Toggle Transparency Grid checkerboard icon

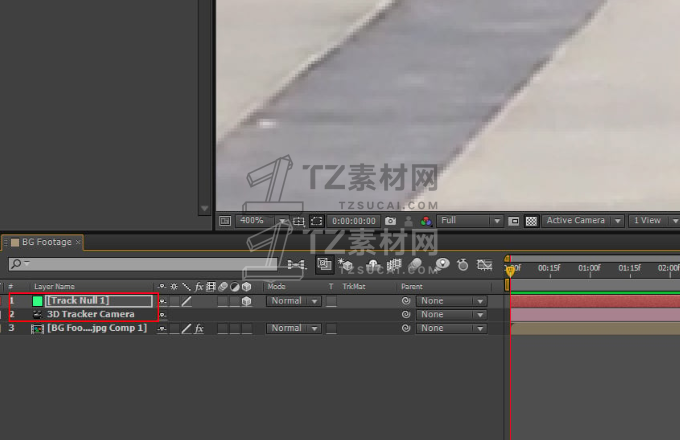point(531,221)
